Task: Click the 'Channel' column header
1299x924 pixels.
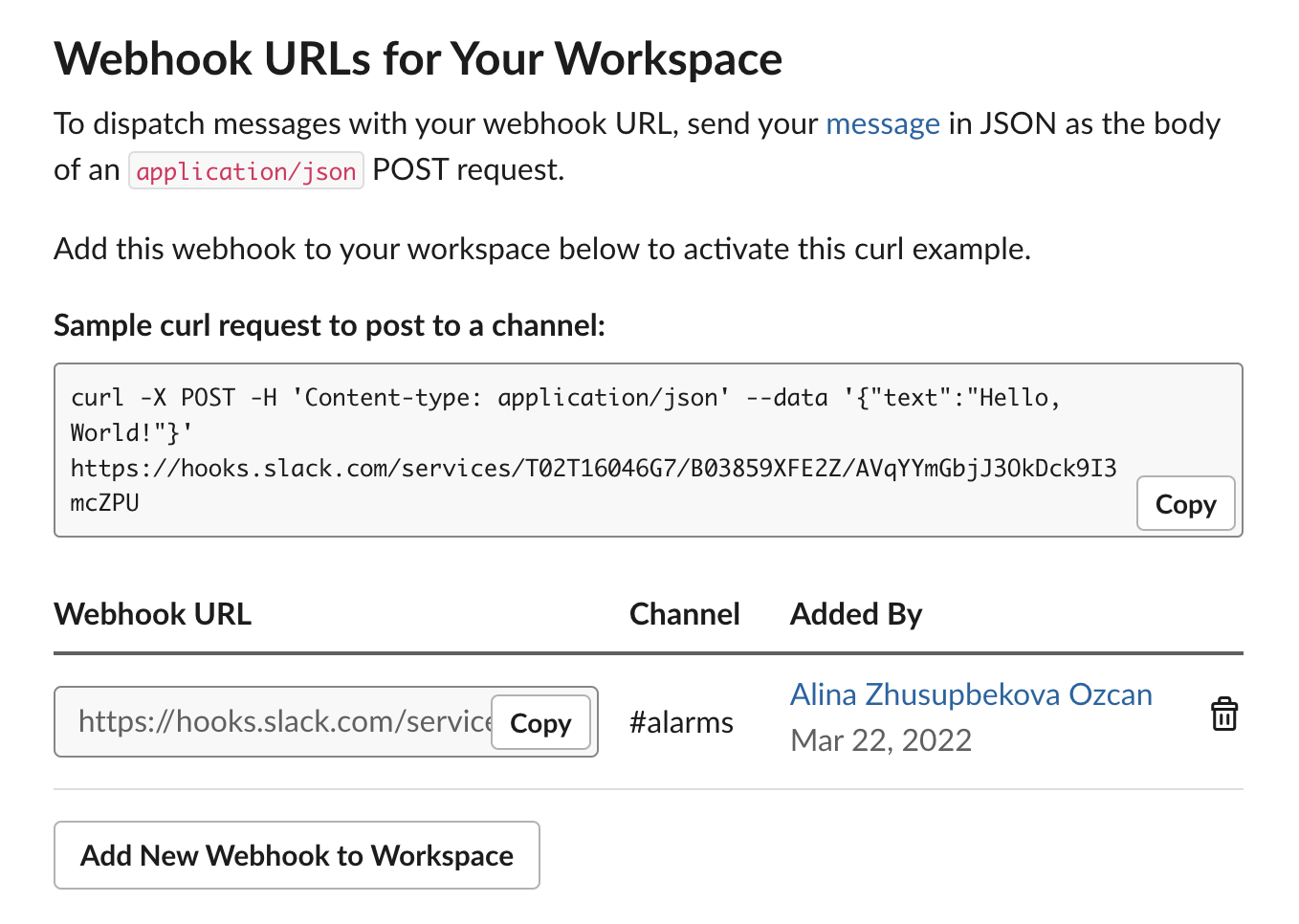Action: tap(685, 614)
